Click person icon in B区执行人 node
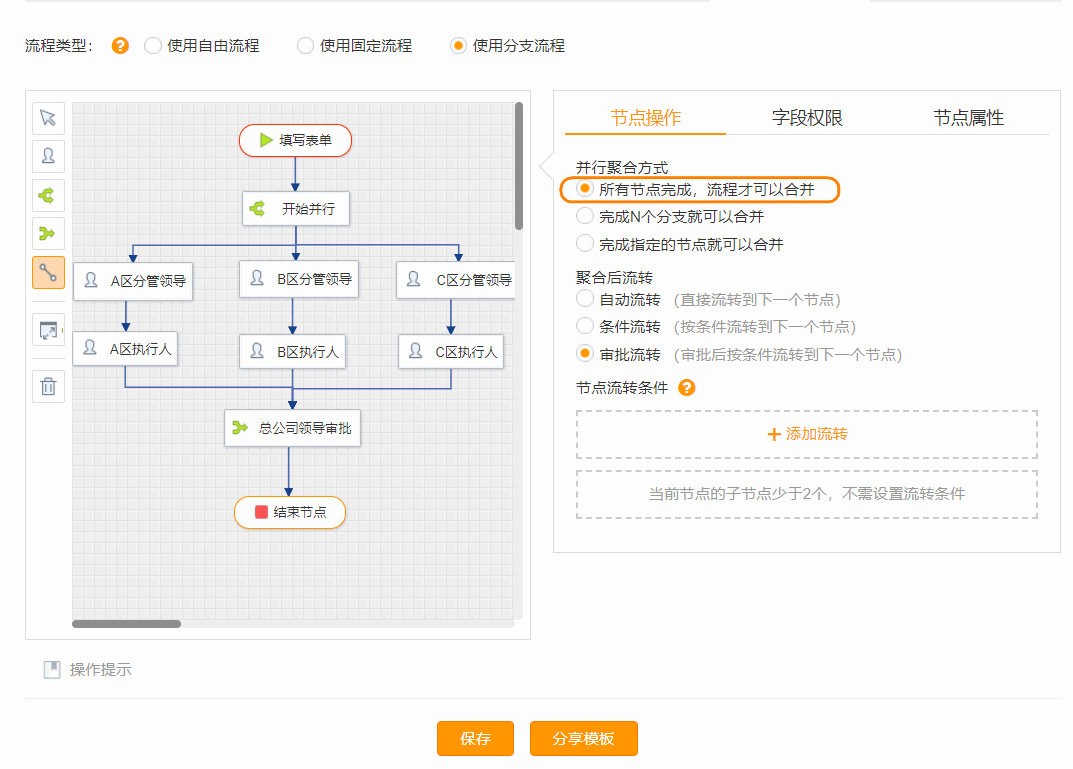The width and height of the screenshot is (1073, 769). click(257, 351)
